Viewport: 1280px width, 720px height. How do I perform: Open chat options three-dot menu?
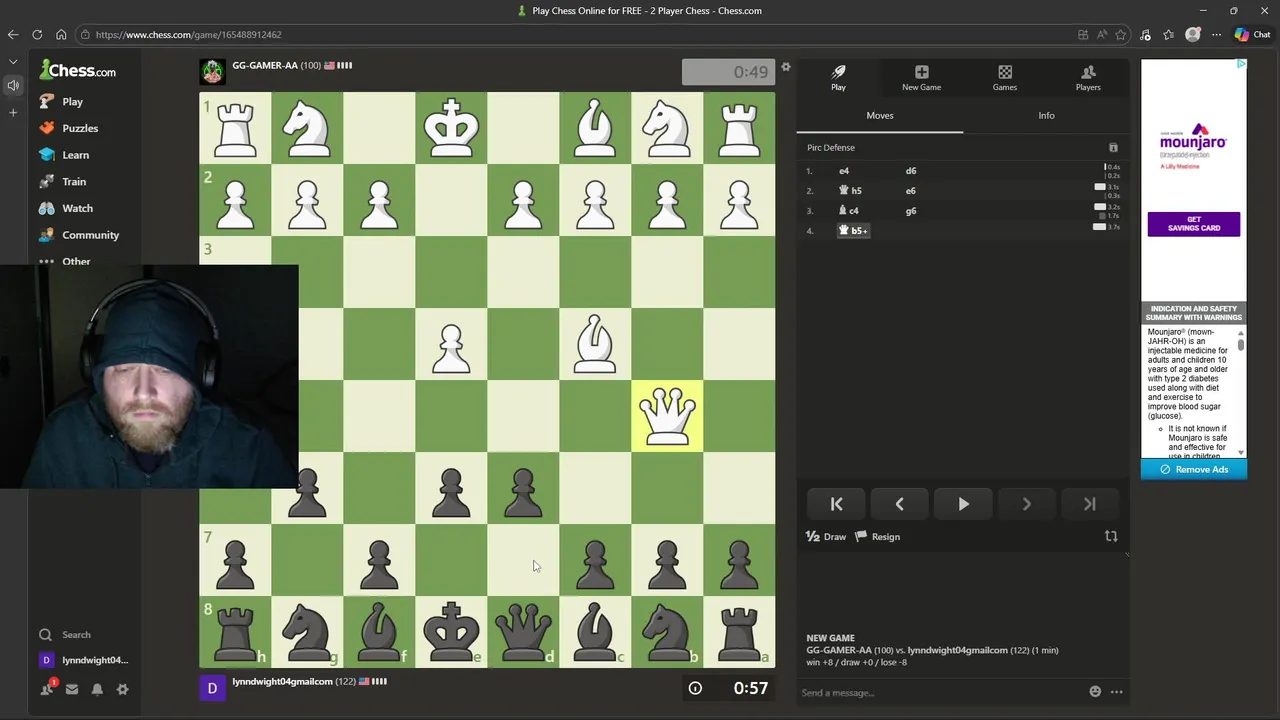click(x=1116, y=692)
